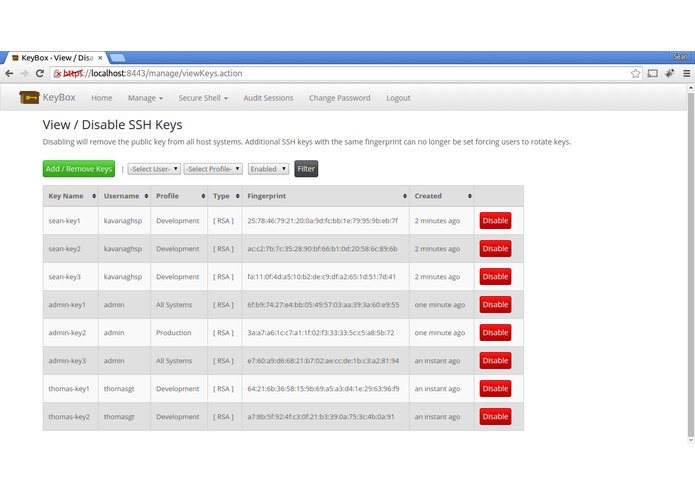The height and width of the screenshot is (494, 695).
Task: Disable the admin-key1 key
Action: (495, 304)
